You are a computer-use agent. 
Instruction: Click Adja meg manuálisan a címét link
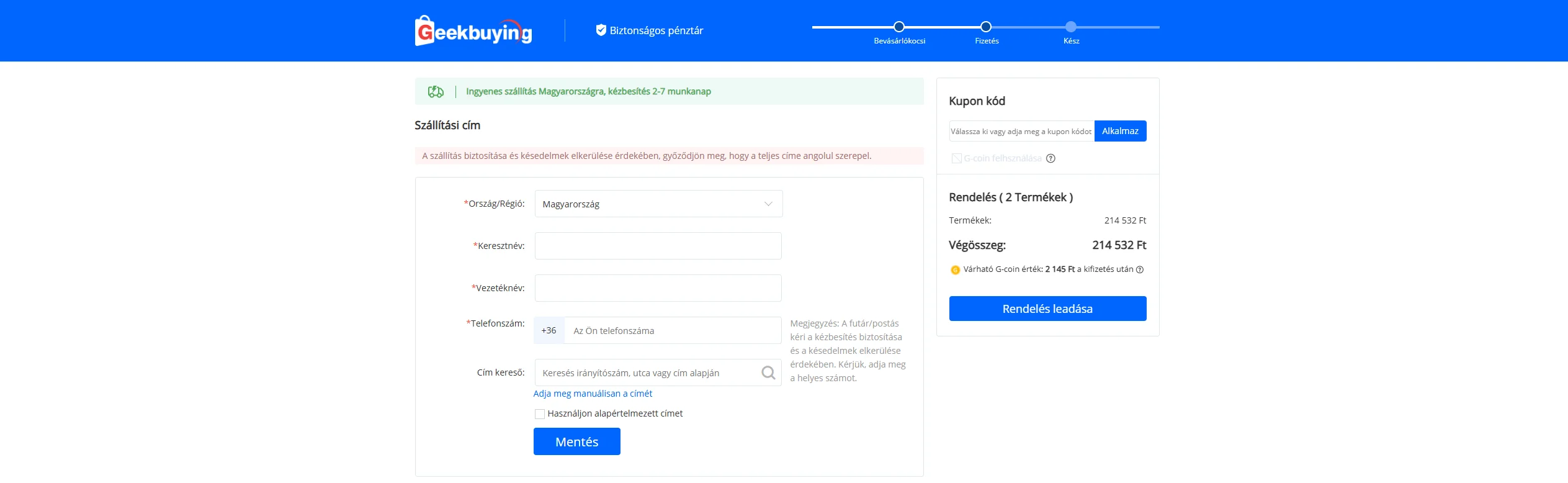pos(593,394)
